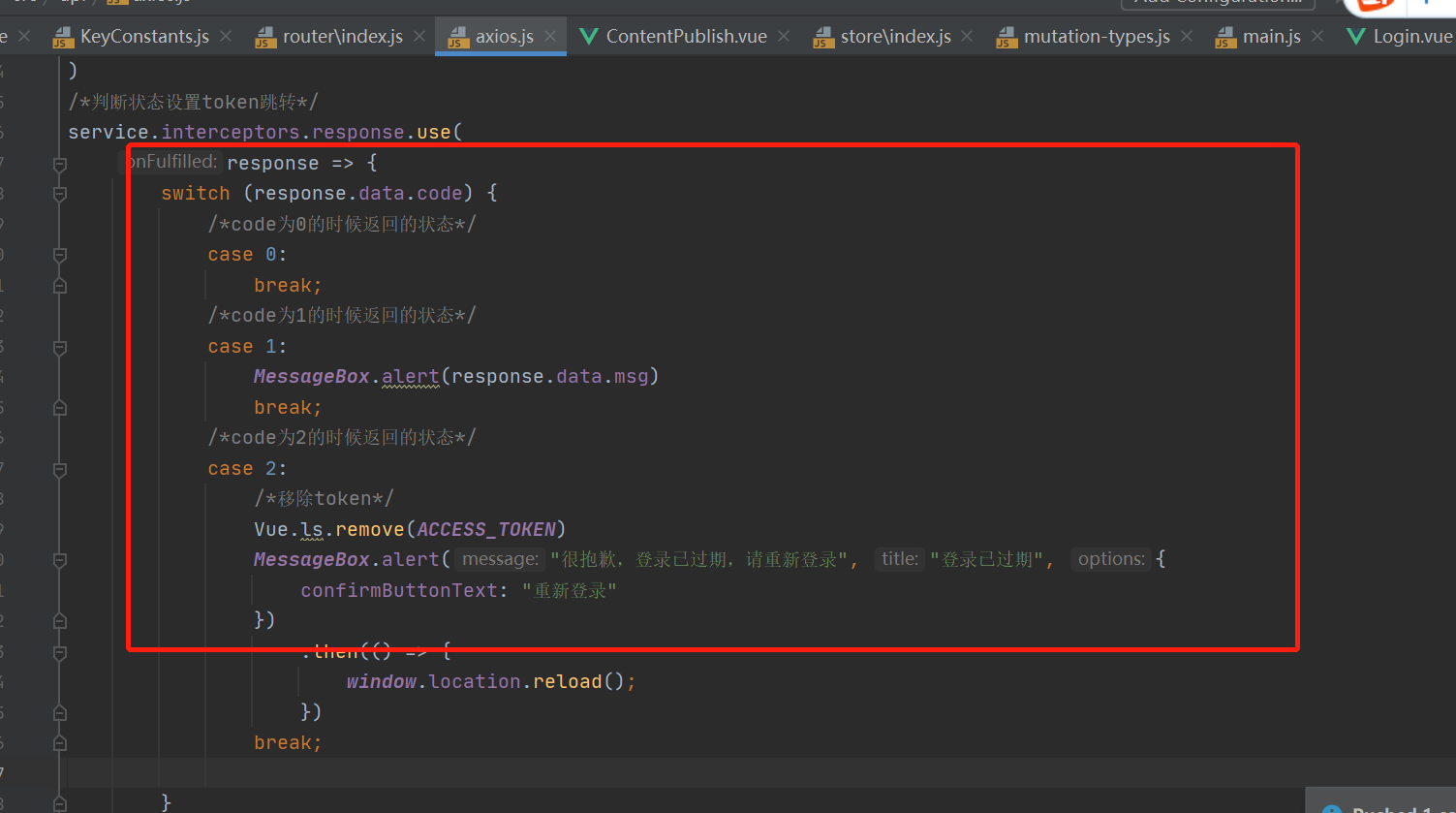Screen dimensions: 1456x813
Task: Click confirmButtonText property name
Action: click(399, 591)
